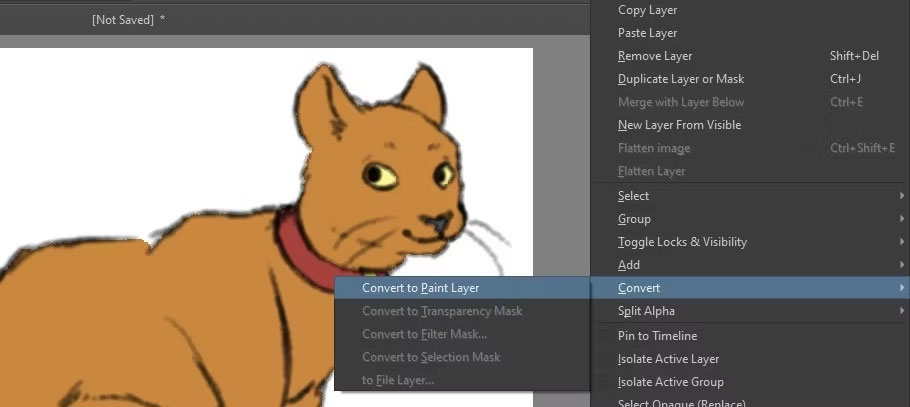Select Pin to Timeline

[x=750, y=336]
